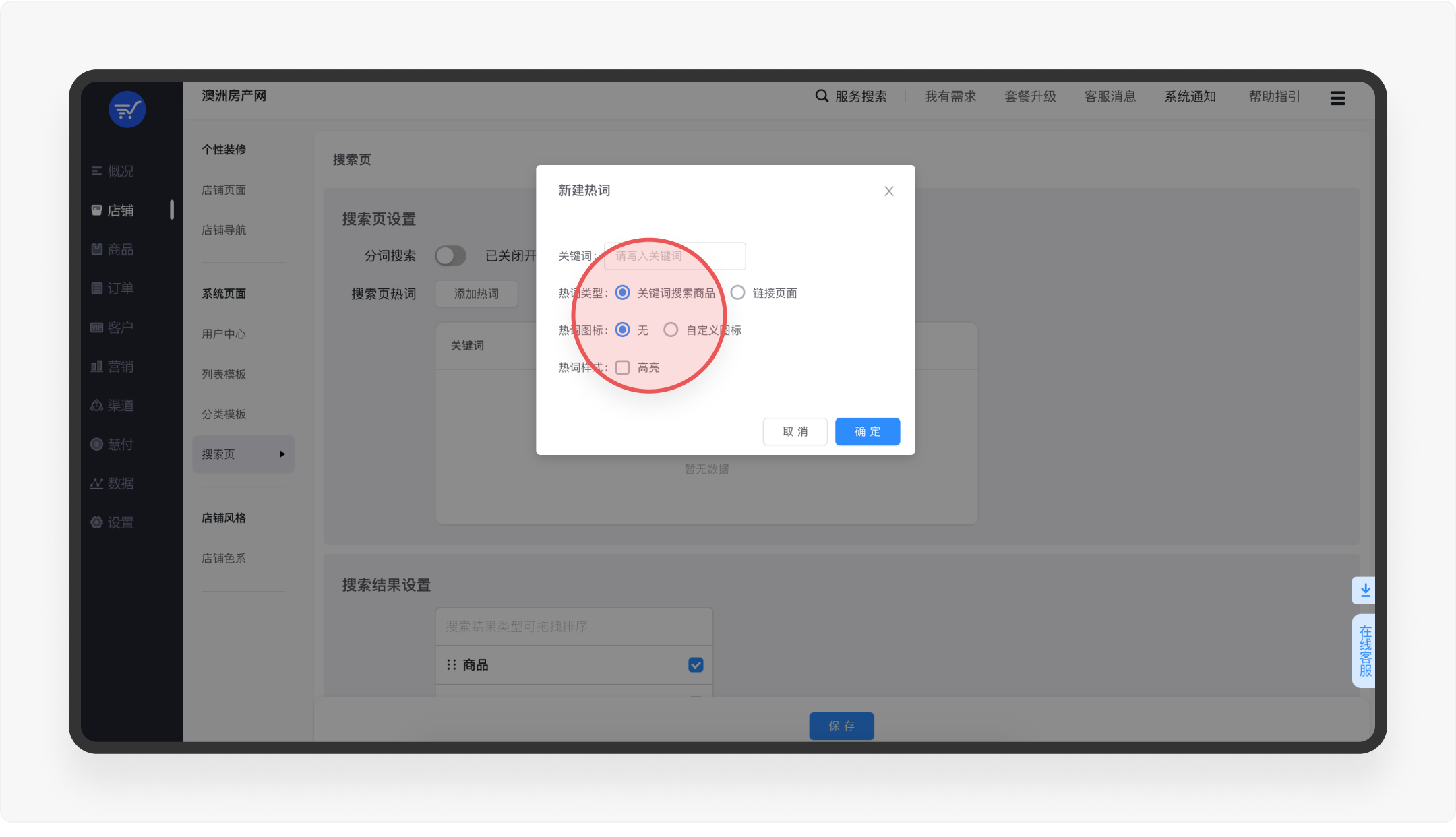The height and width of the screenshot is (837, 1456).
Task: Open the 商品 products sidebar item
Action: [113, 249]
